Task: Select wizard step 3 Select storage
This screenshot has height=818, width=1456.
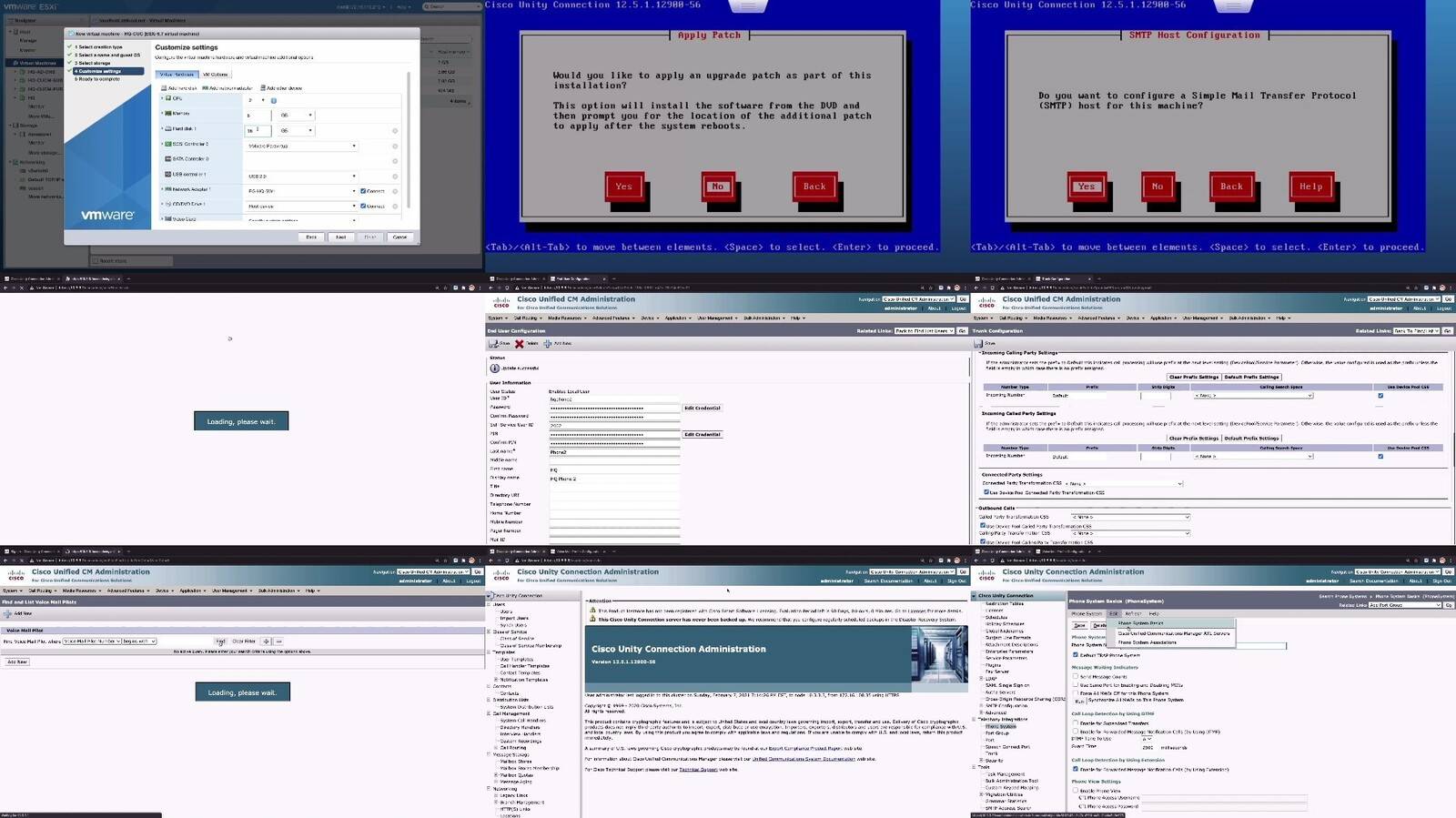Action: 93,63
